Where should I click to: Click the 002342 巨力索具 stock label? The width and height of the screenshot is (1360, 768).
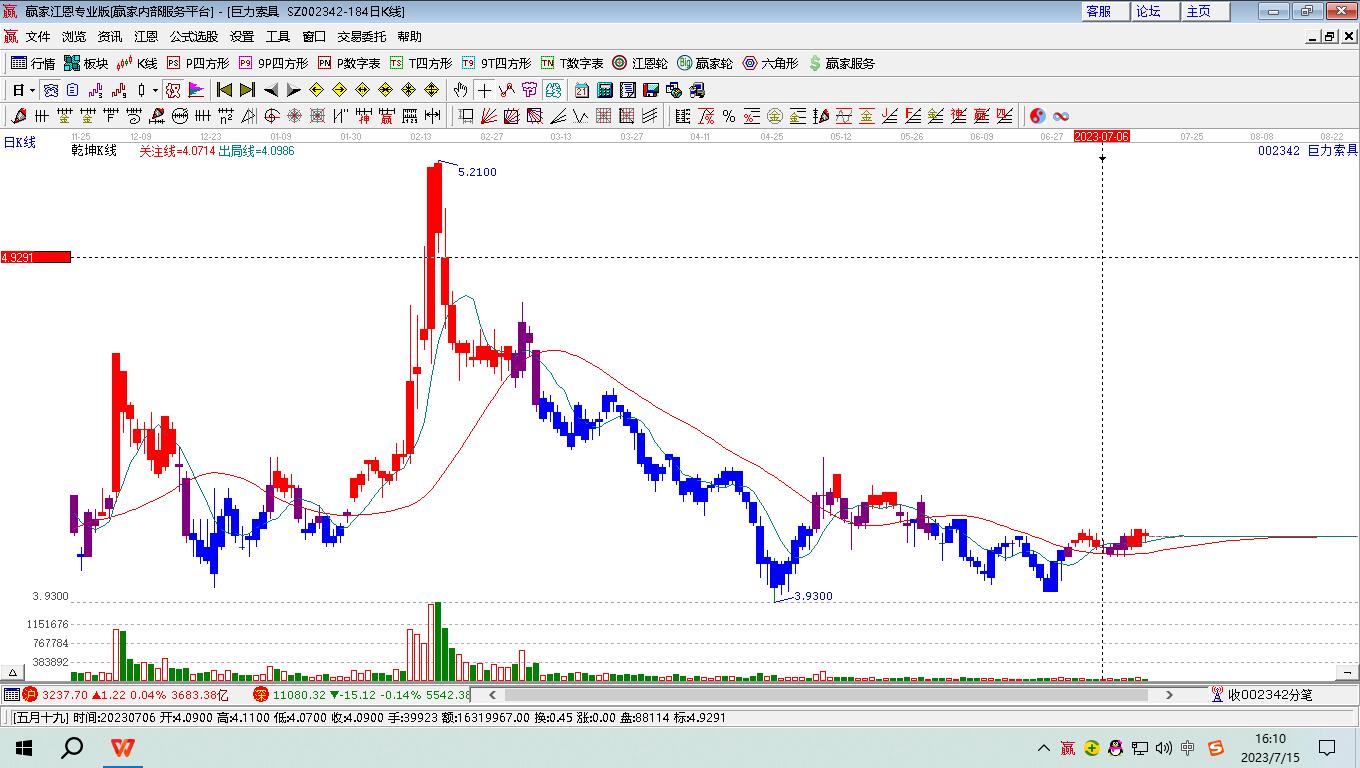point(1308,150)
